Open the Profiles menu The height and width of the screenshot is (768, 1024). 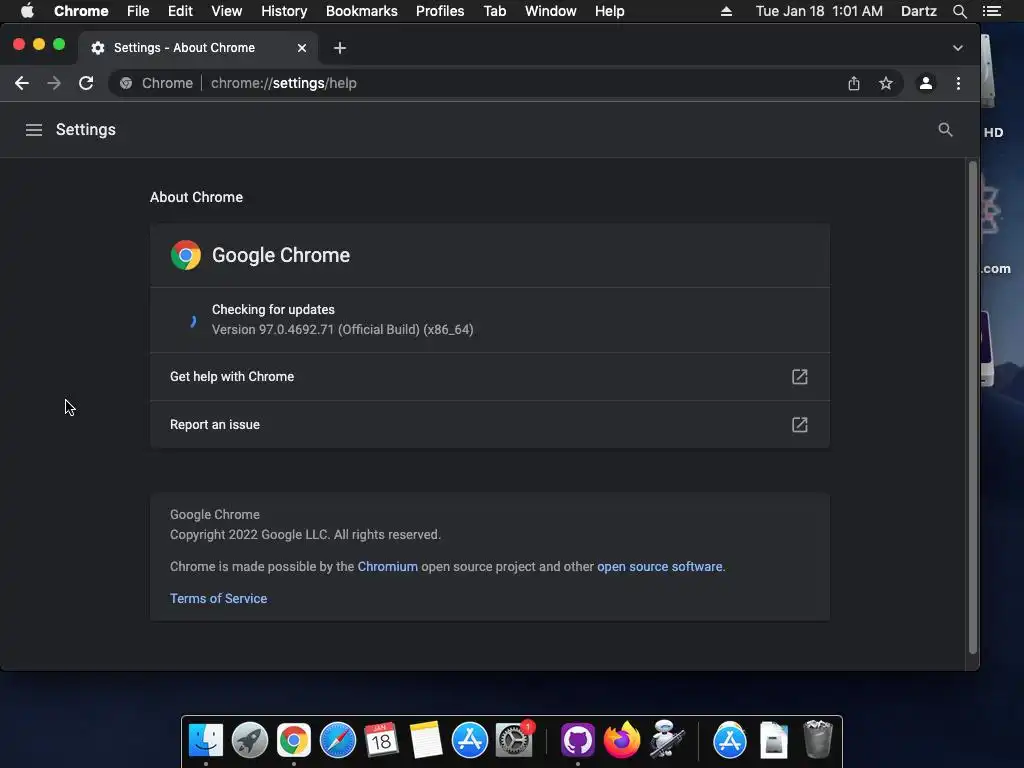click(440, 11)
